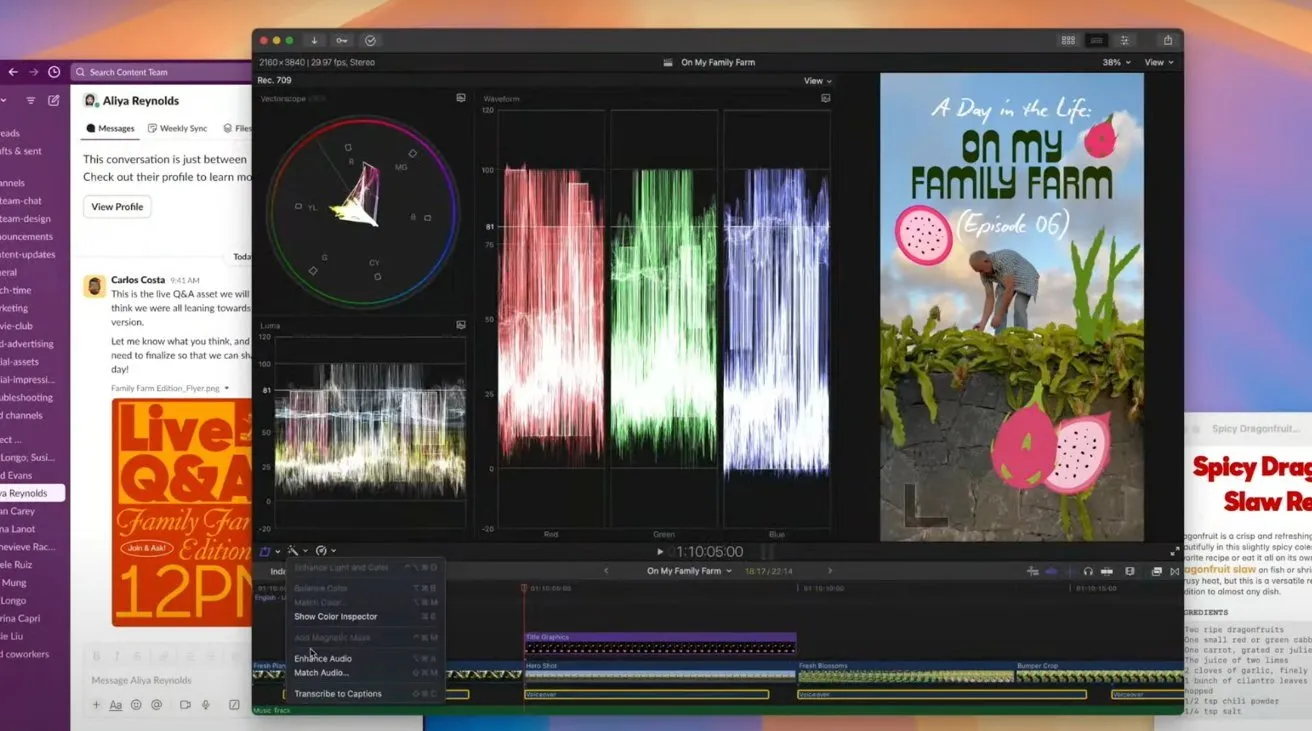Click the Waveform scope settings icon
Screen dimensions: 1312x731
(x=826, y=98)
